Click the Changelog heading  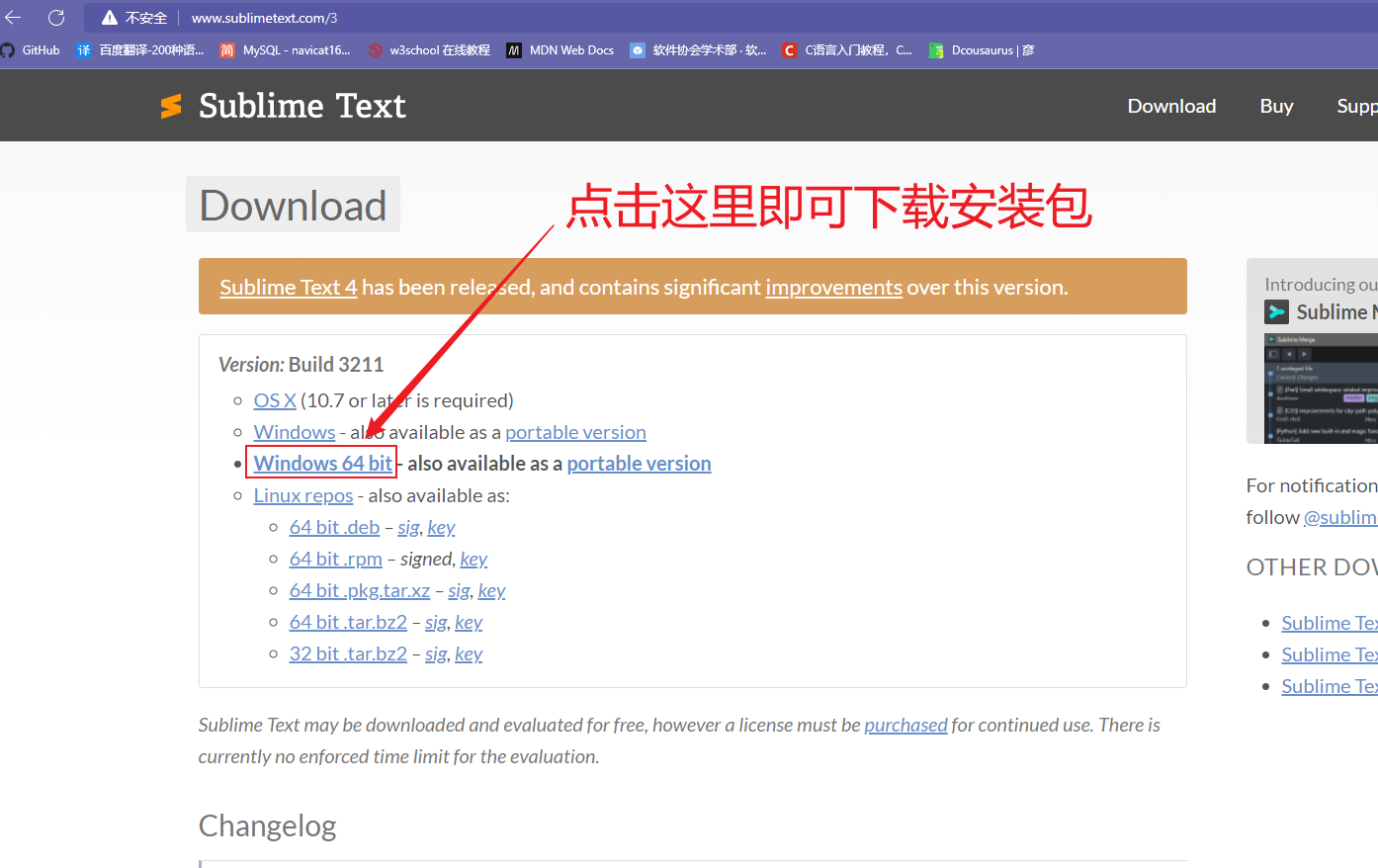coord(267,825)
